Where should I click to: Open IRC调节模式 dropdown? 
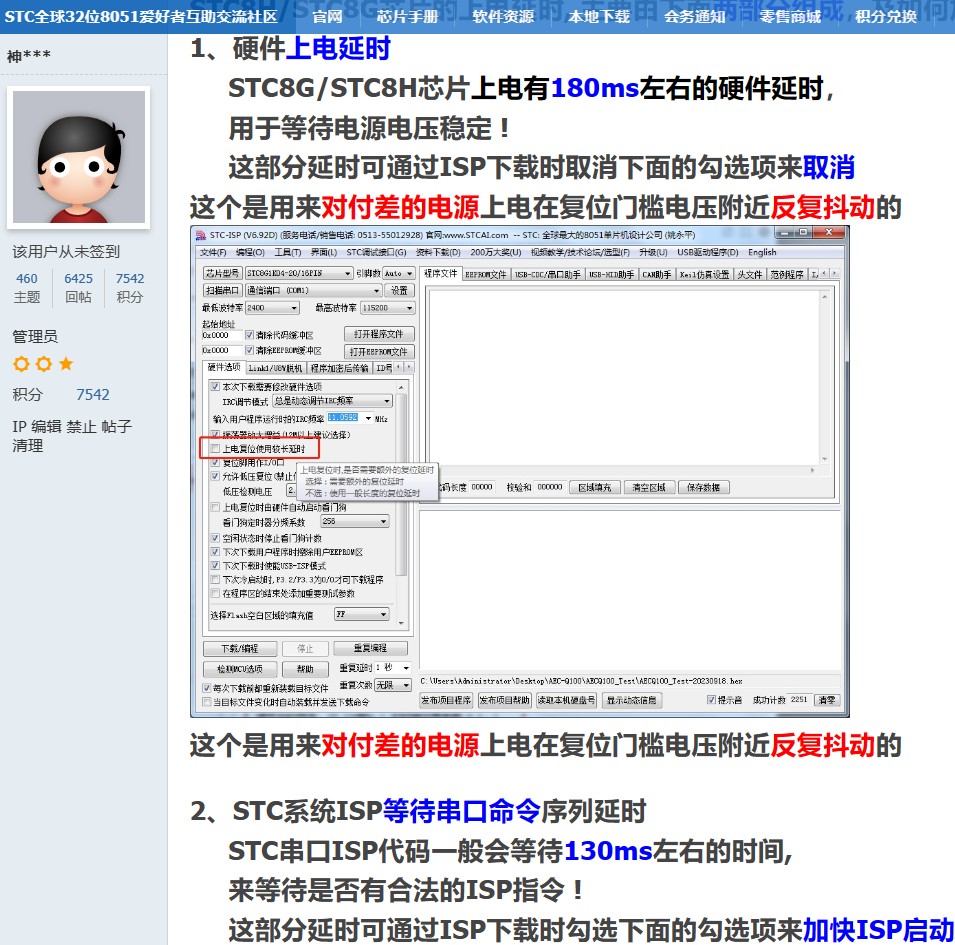pos(332,401)
